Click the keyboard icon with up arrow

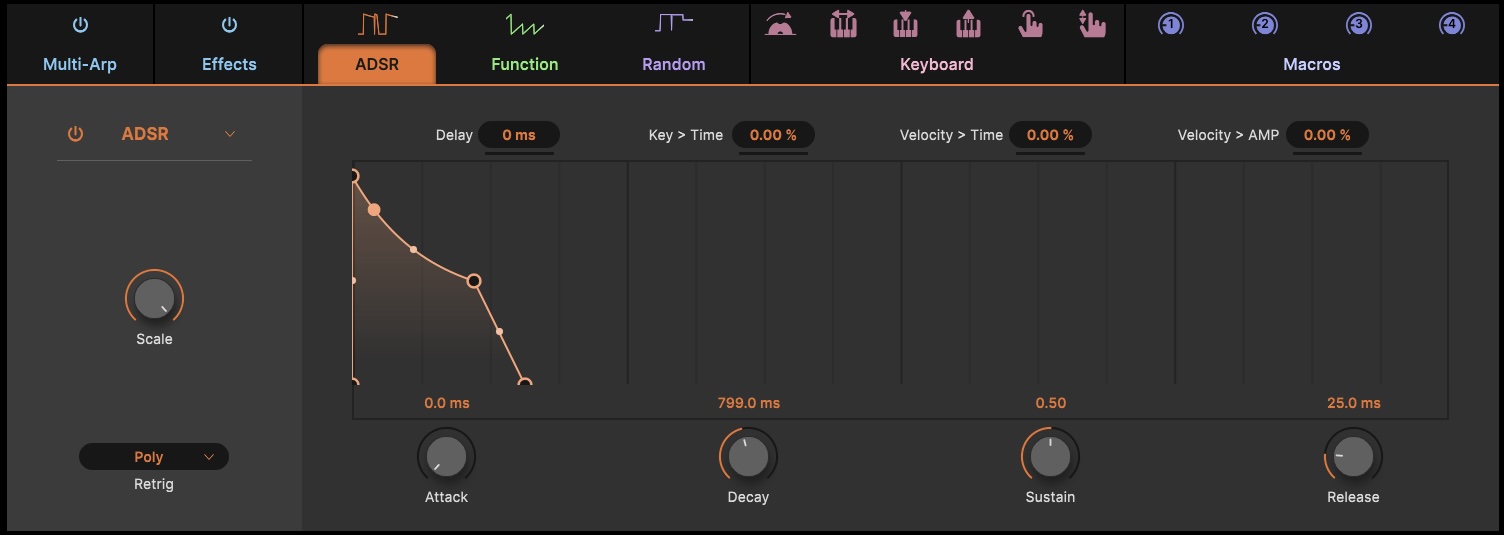pyautogui.click(x=968, y=23)
